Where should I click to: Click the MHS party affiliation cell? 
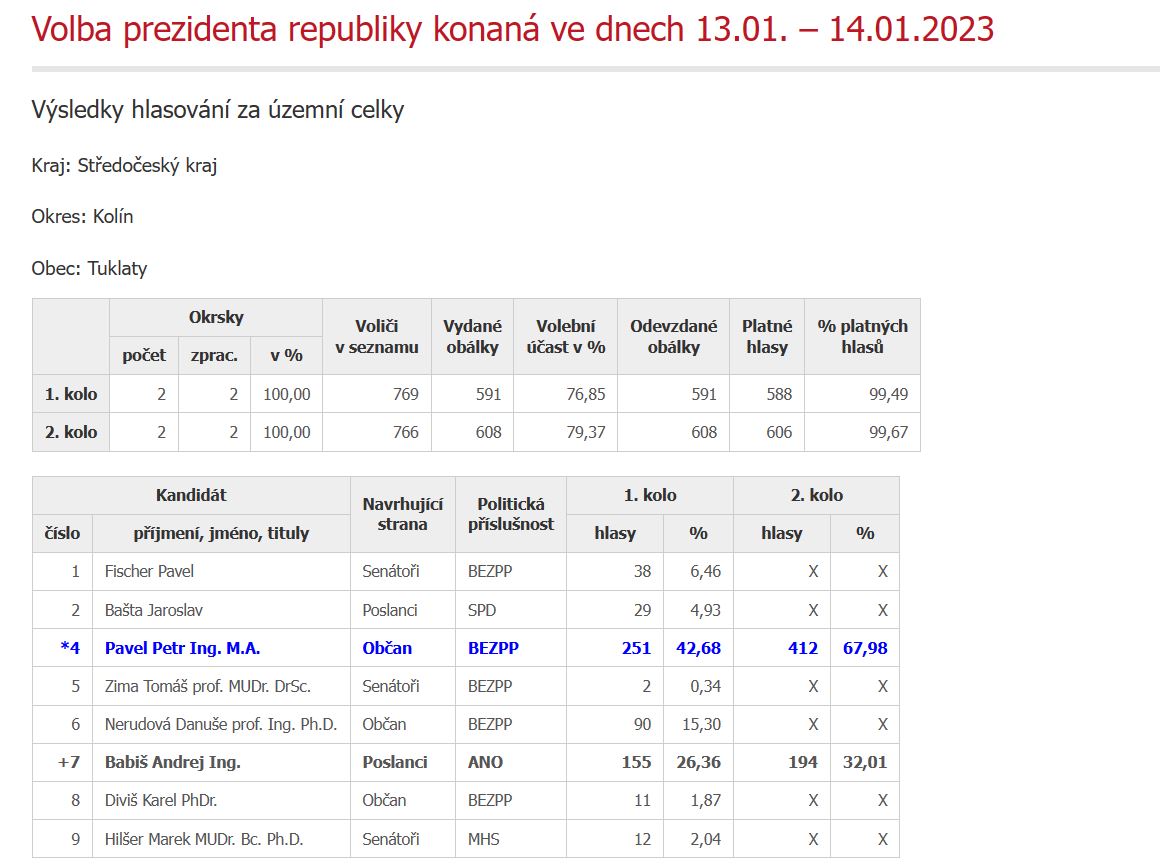[x=511, y=839]
